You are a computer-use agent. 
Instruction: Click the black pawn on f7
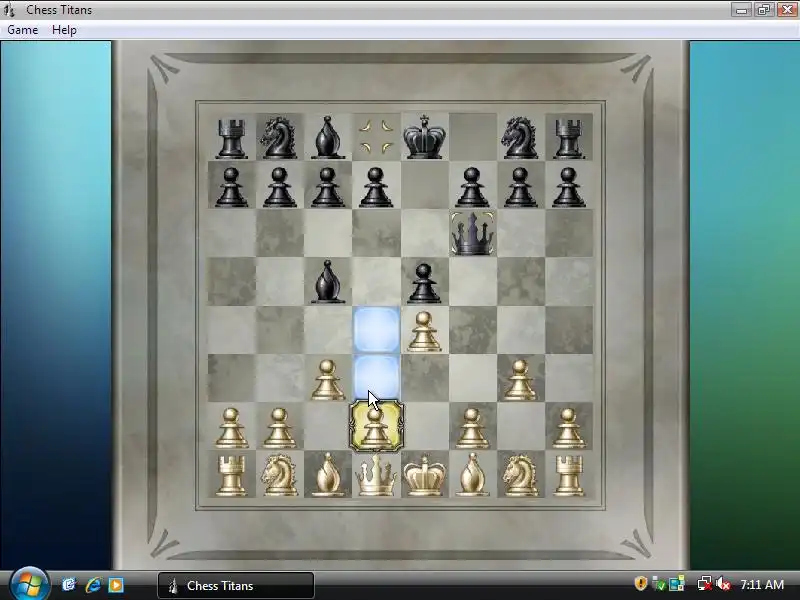[472, 187]
